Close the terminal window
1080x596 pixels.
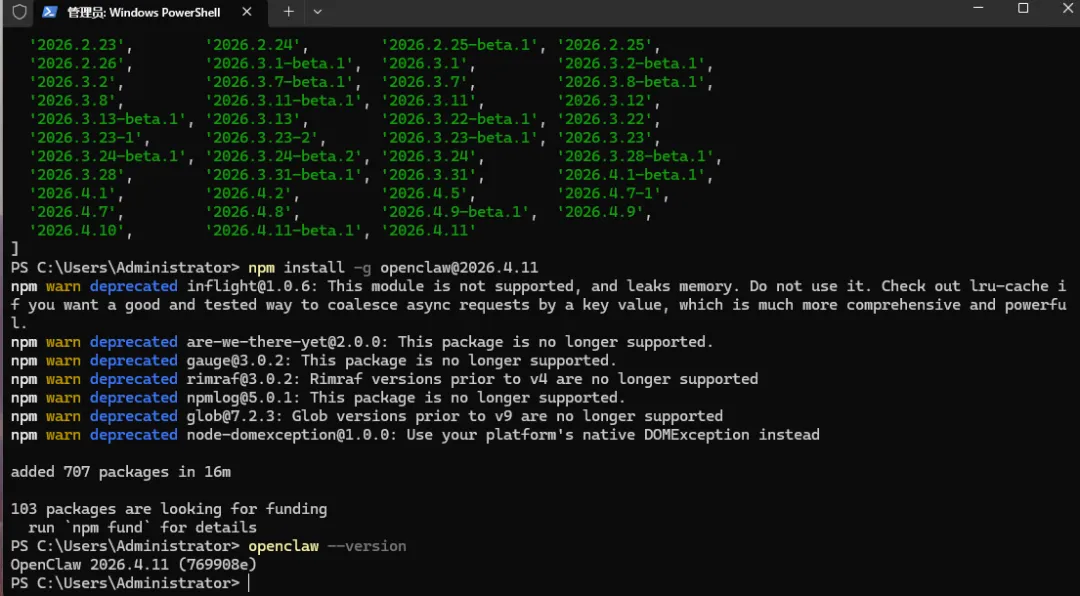[x=1068, y=8]
